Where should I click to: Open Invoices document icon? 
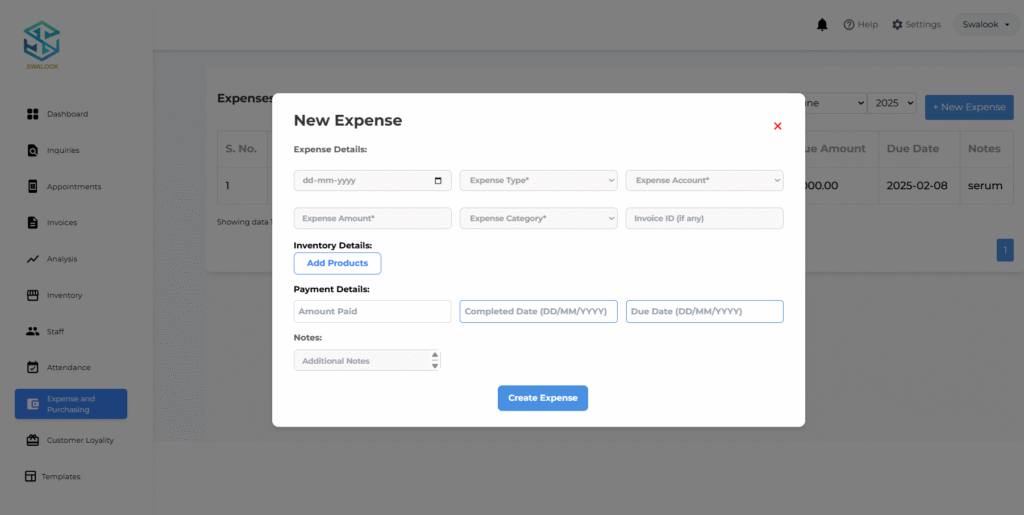[x=33, y=223]
